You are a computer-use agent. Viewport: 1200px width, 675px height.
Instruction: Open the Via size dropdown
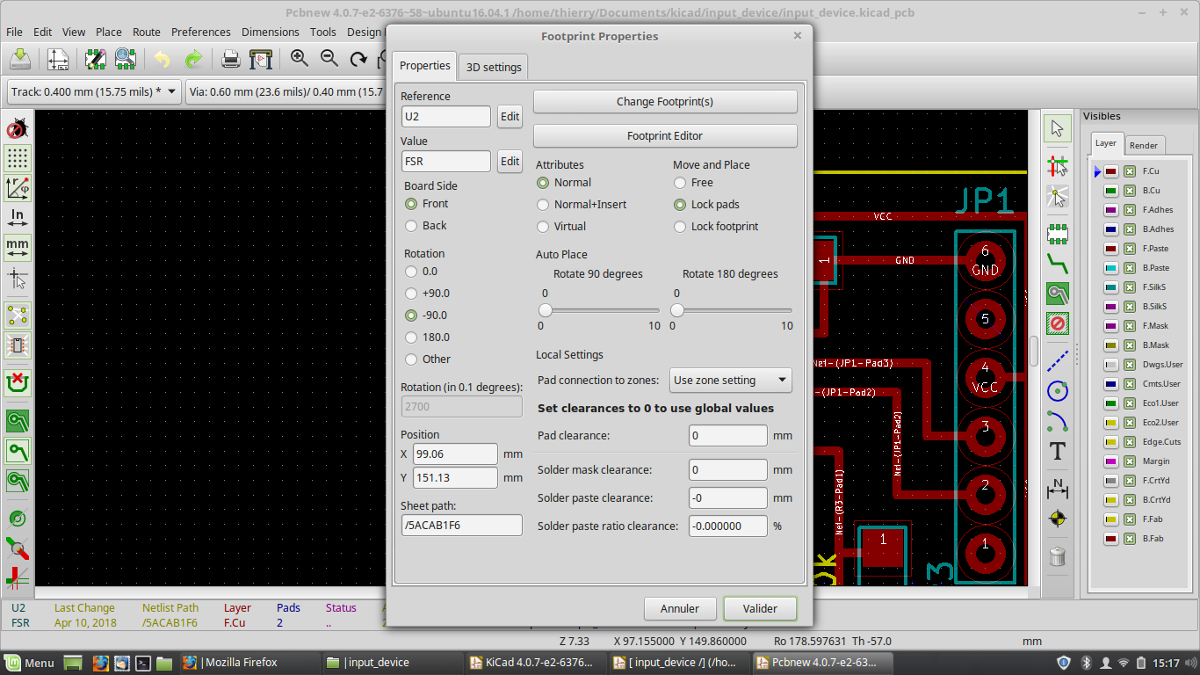tap(285, 92)
